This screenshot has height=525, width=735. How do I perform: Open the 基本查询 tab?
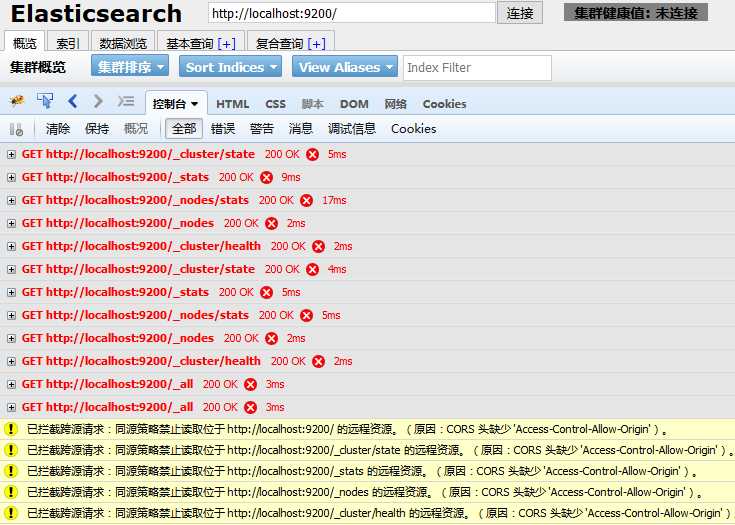pos(200,43)
